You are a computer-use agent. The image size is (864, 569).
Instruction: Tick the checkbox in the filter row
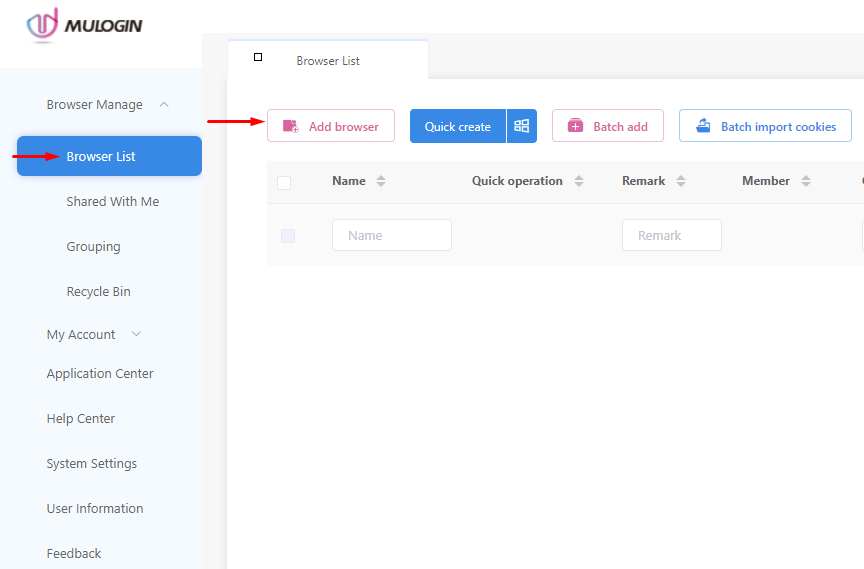[x=288, y=236]
